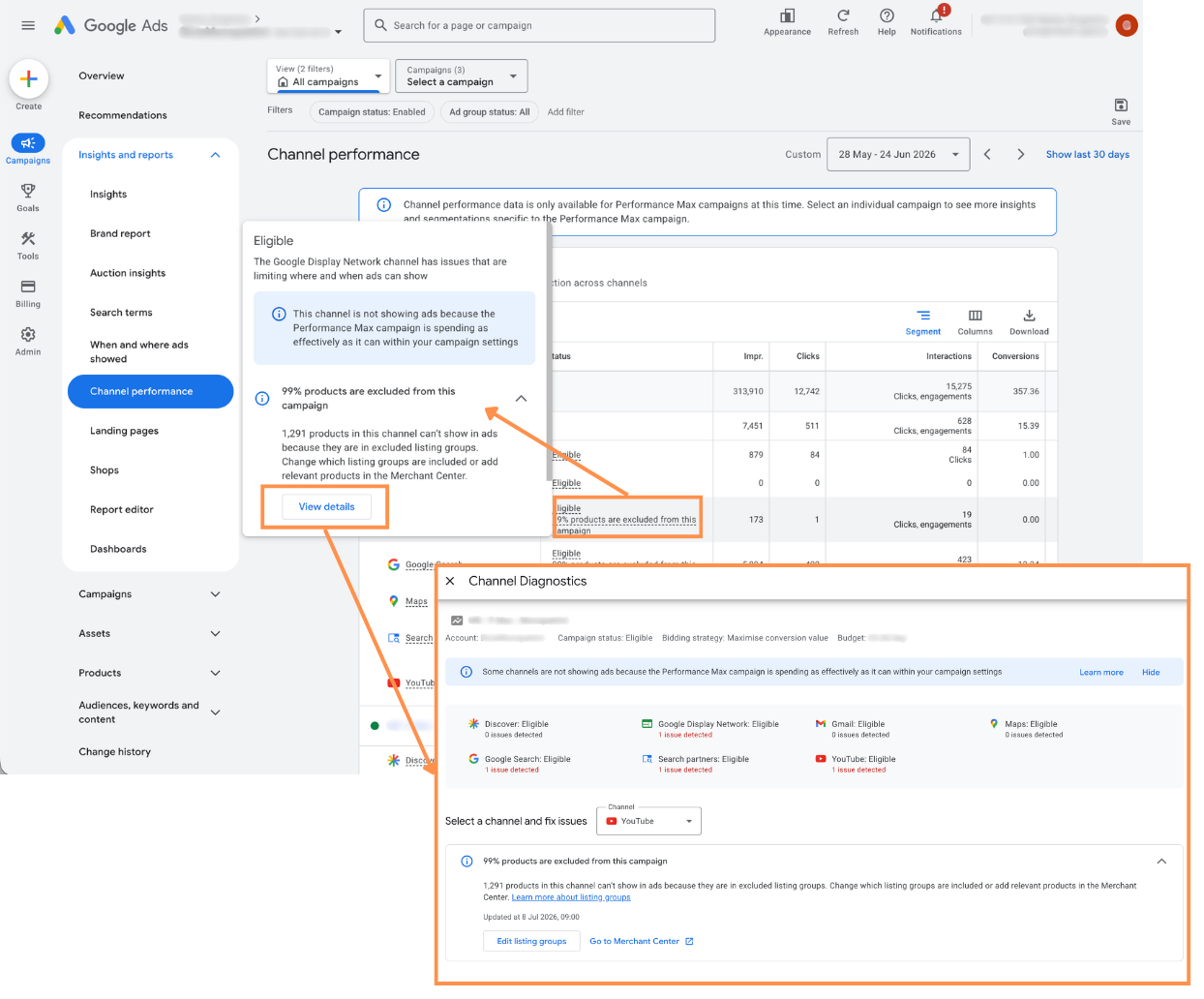1204x999 pixels.
Task: Open Search terms page
Action: click(121, 313)
